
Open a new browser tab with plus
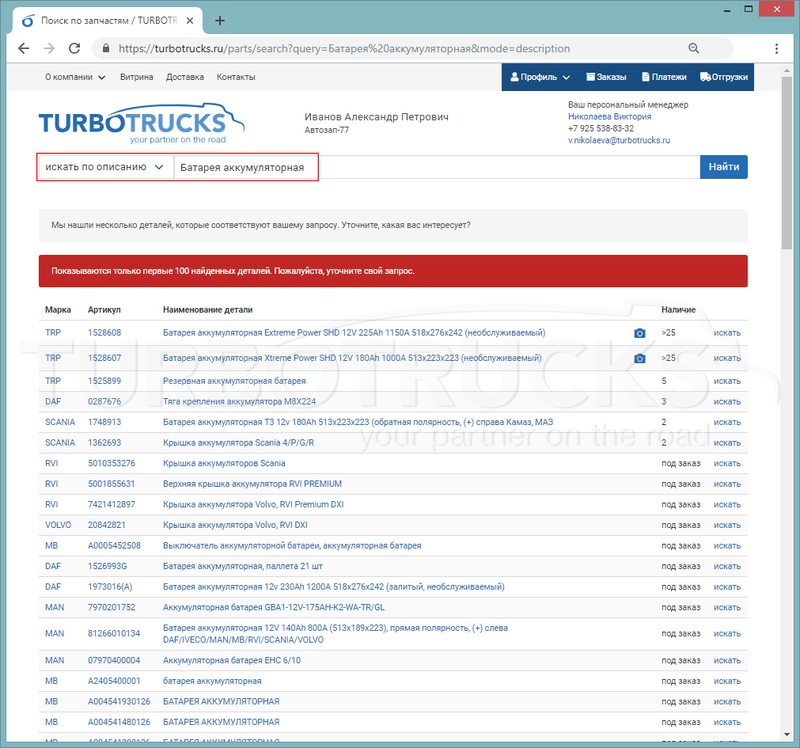[x=220, y=20]
